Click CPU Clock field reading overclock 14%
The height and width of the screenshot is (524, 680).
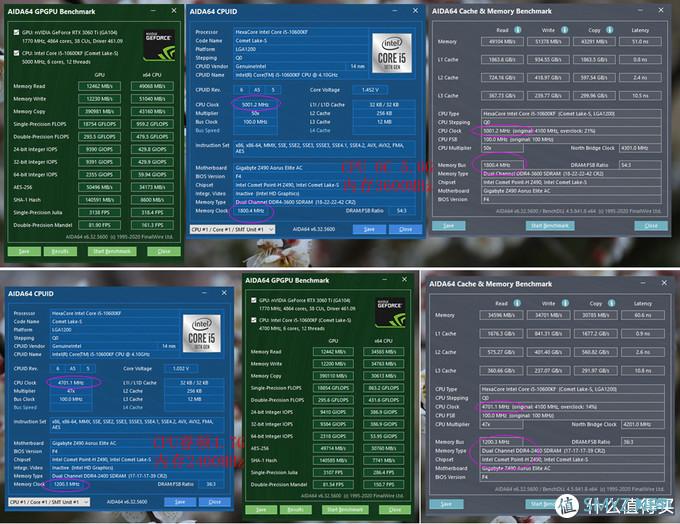tap(572, 407)
